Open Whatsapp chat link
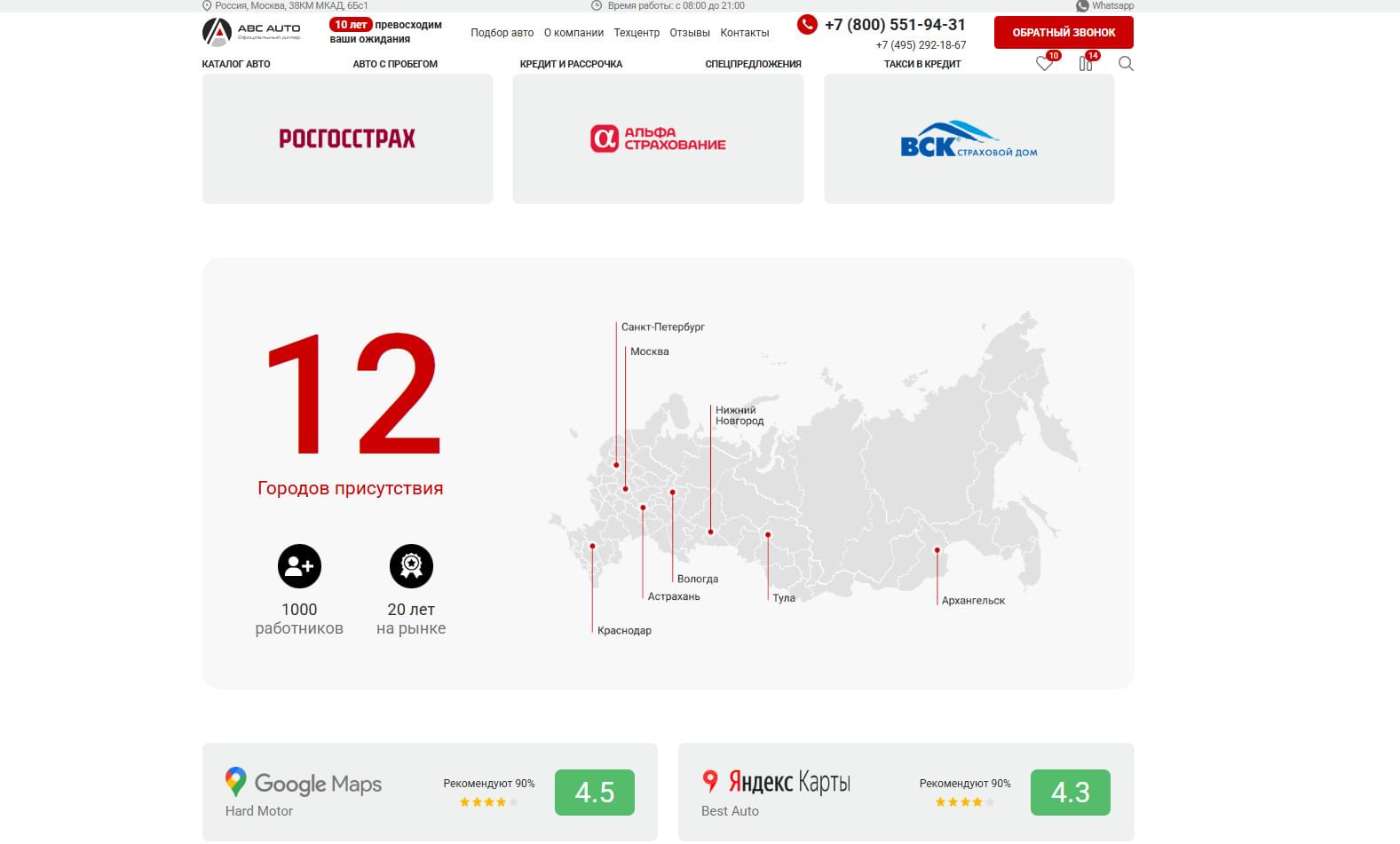This screenshot has height=844, width=1400. [x=1104, y=5]
